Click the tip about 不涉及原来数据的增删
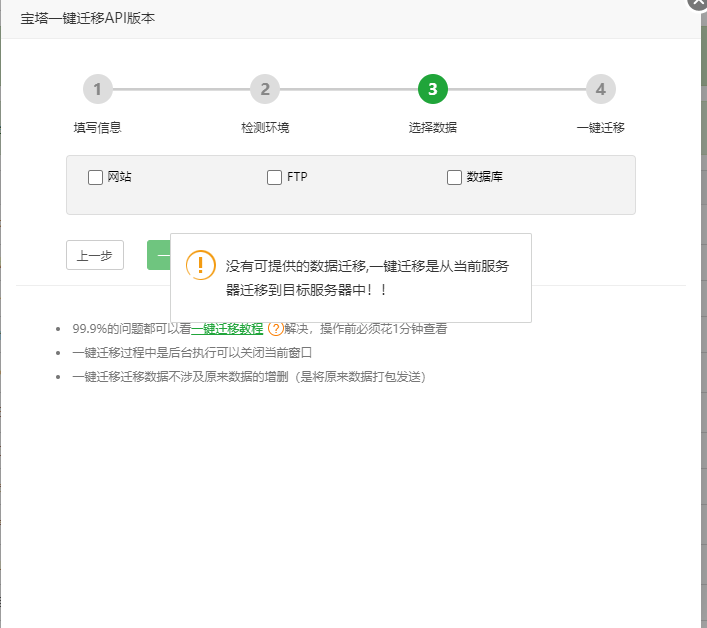The width and height of the screenshot is (707, 628). click(x=249, y=376)
